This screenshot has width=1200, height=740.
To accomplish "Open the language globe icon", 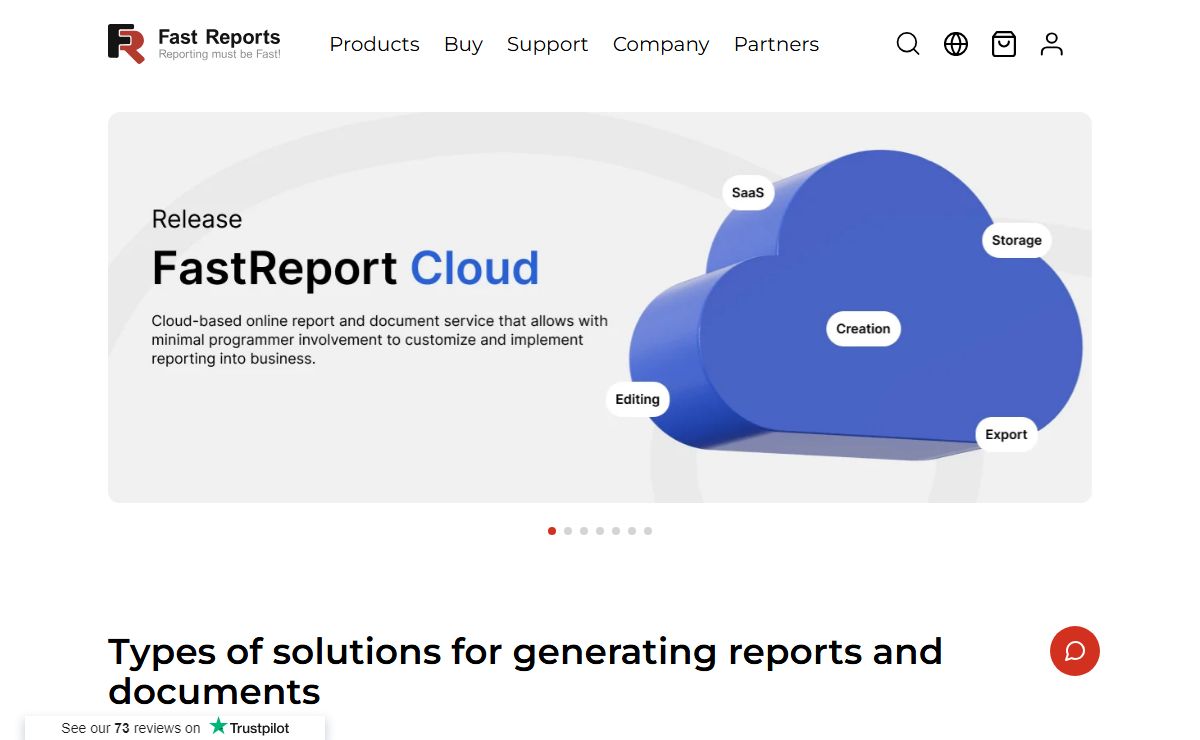I will pos(956,44).
